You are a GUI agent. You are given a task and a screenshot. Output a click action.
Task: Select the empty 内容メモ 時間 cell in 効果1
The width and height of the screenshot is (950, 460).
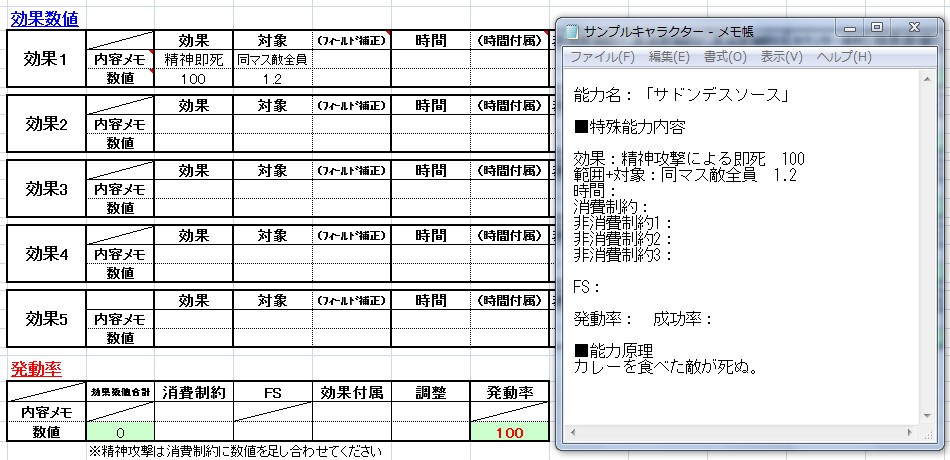point(430,60)
